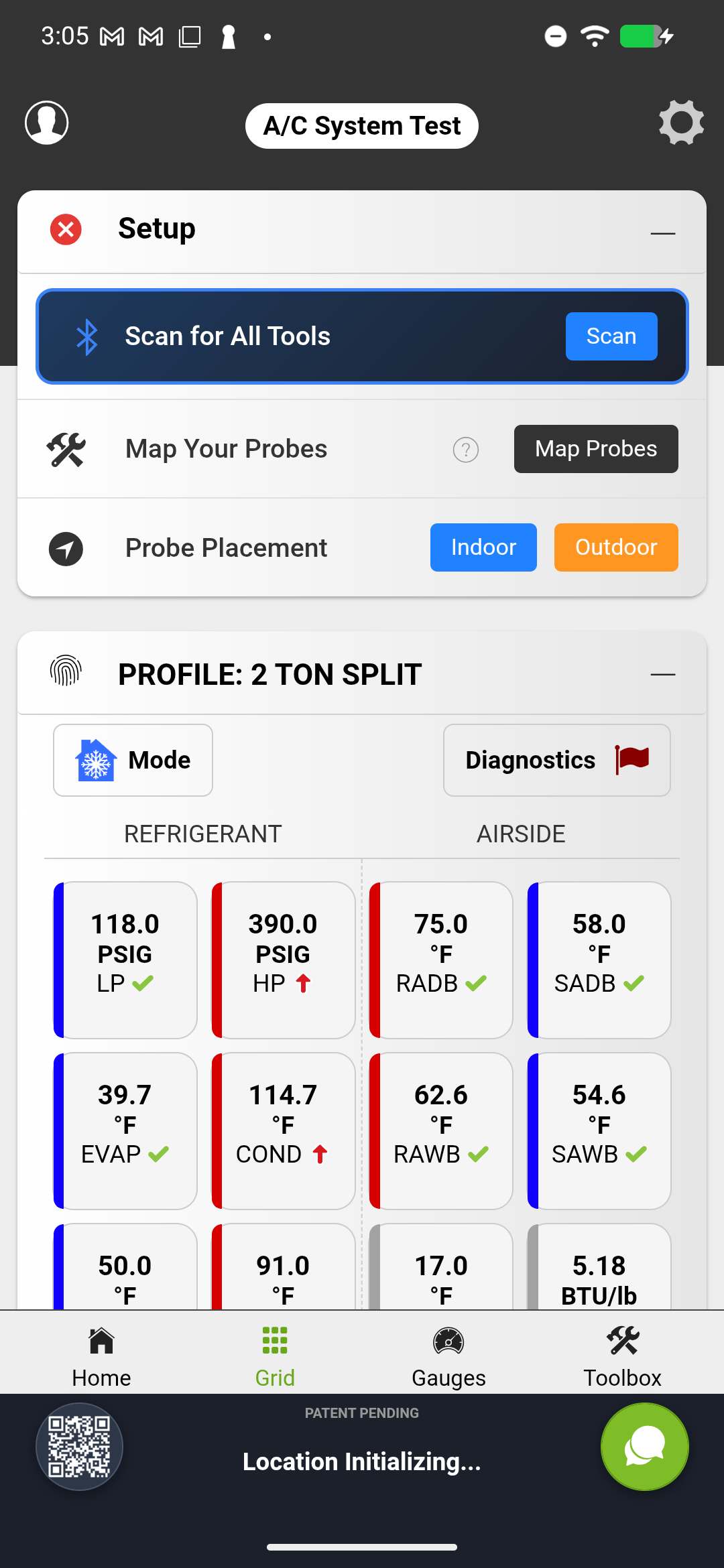Screen dimensions: 724x1568
Task: Open the help question mark for Map Your Probes
Action: pos(465,450)
